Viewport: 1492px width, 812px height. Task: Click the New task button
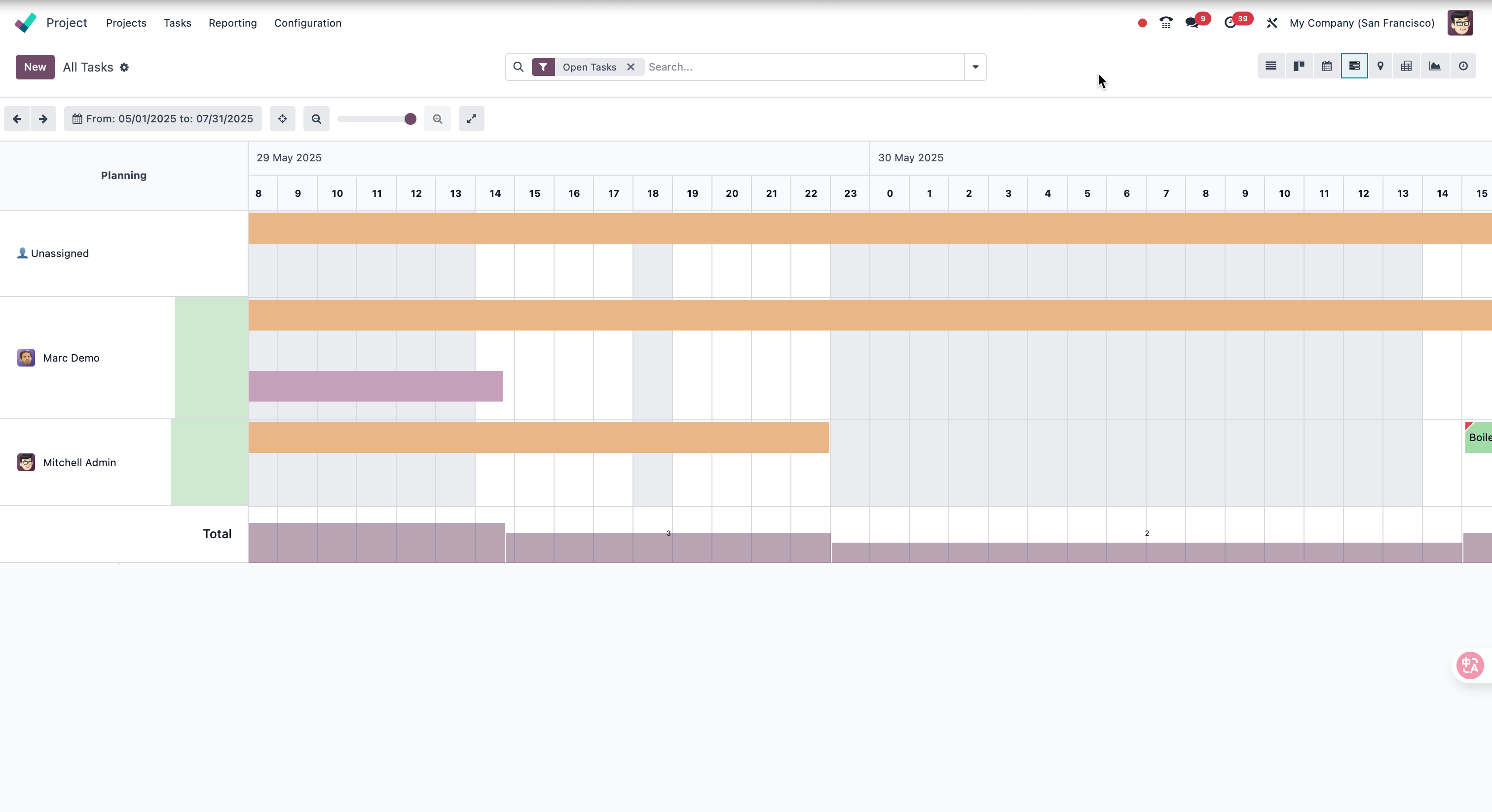[x=35, y=67]
